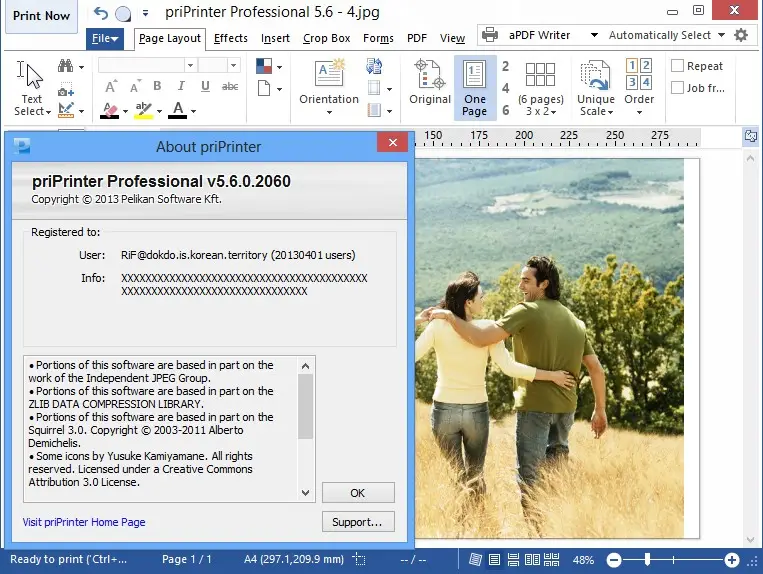Close the About priPrinter dialog
Screen dimensions: 763x574
tap(393, 143)
